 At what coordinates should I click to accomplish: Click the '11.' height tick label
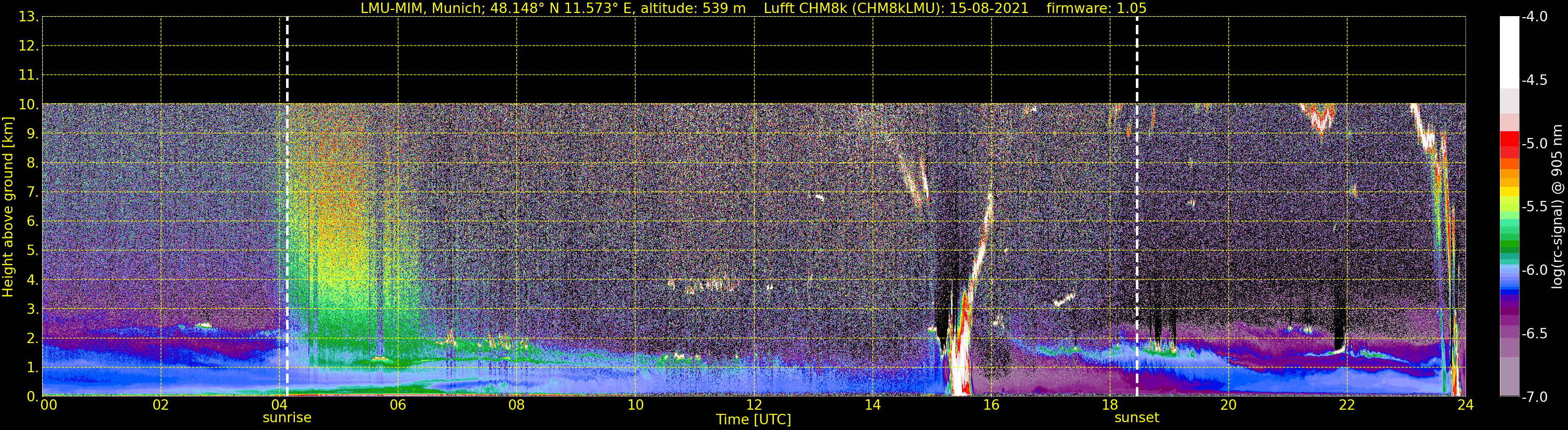click(29, 75)
